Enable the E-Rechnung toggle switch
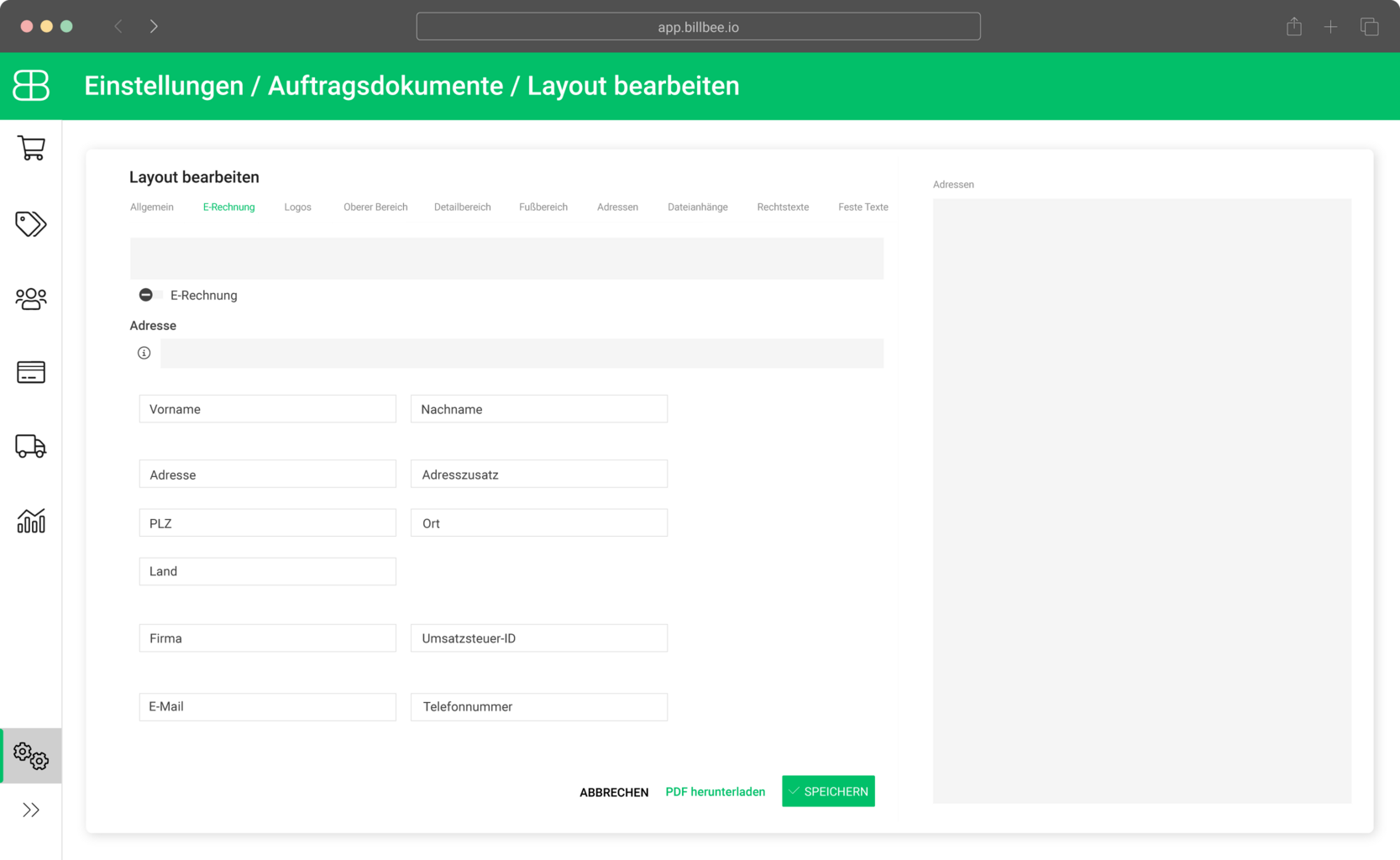The width and height of the screenshot is (1400, 860). pyautogui.click(x=149, y=295)
